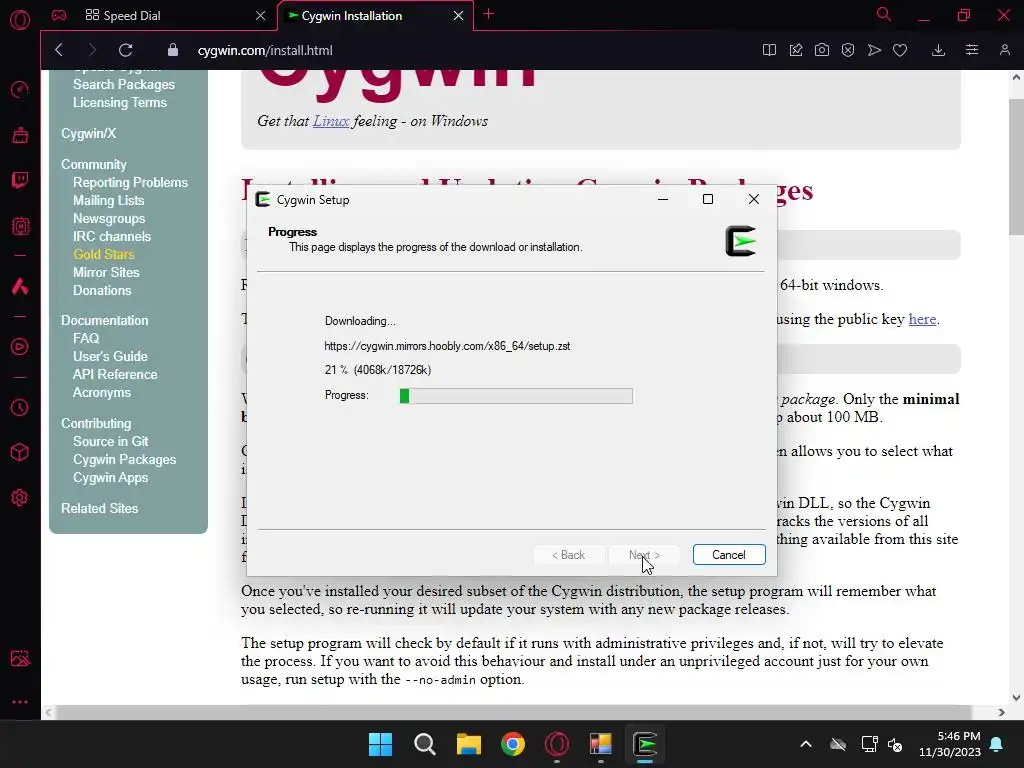The image size is (1024, 768).
Task: Open the Twitch sidebar icon
Action: (x=20, y=180)
